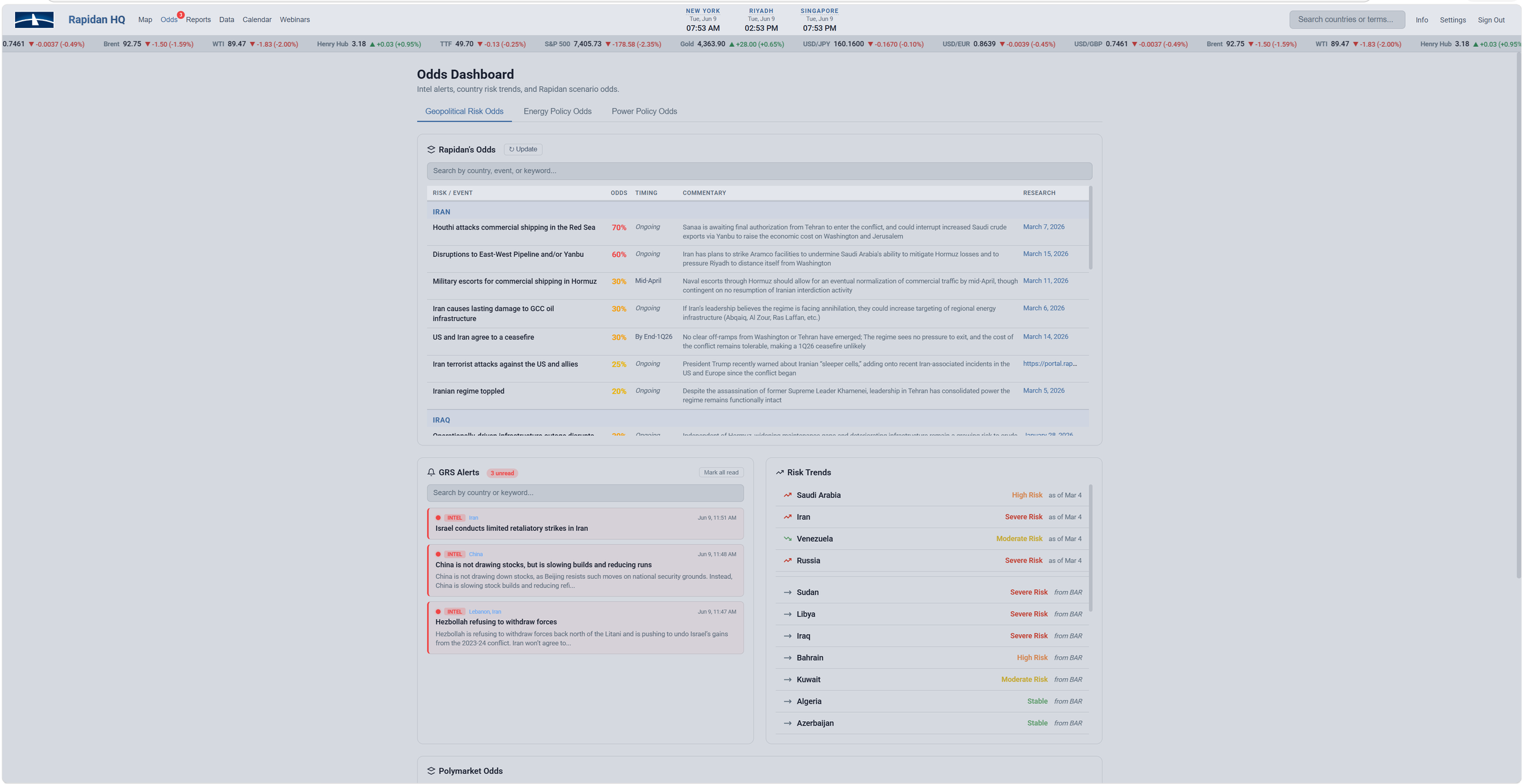Open Settings from the header
1522x784 pixels.
click(1453, 20)
